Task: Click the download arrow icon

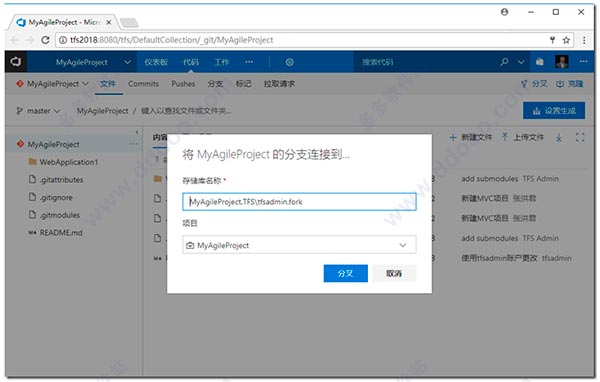Action: click(x=559, y=137)
